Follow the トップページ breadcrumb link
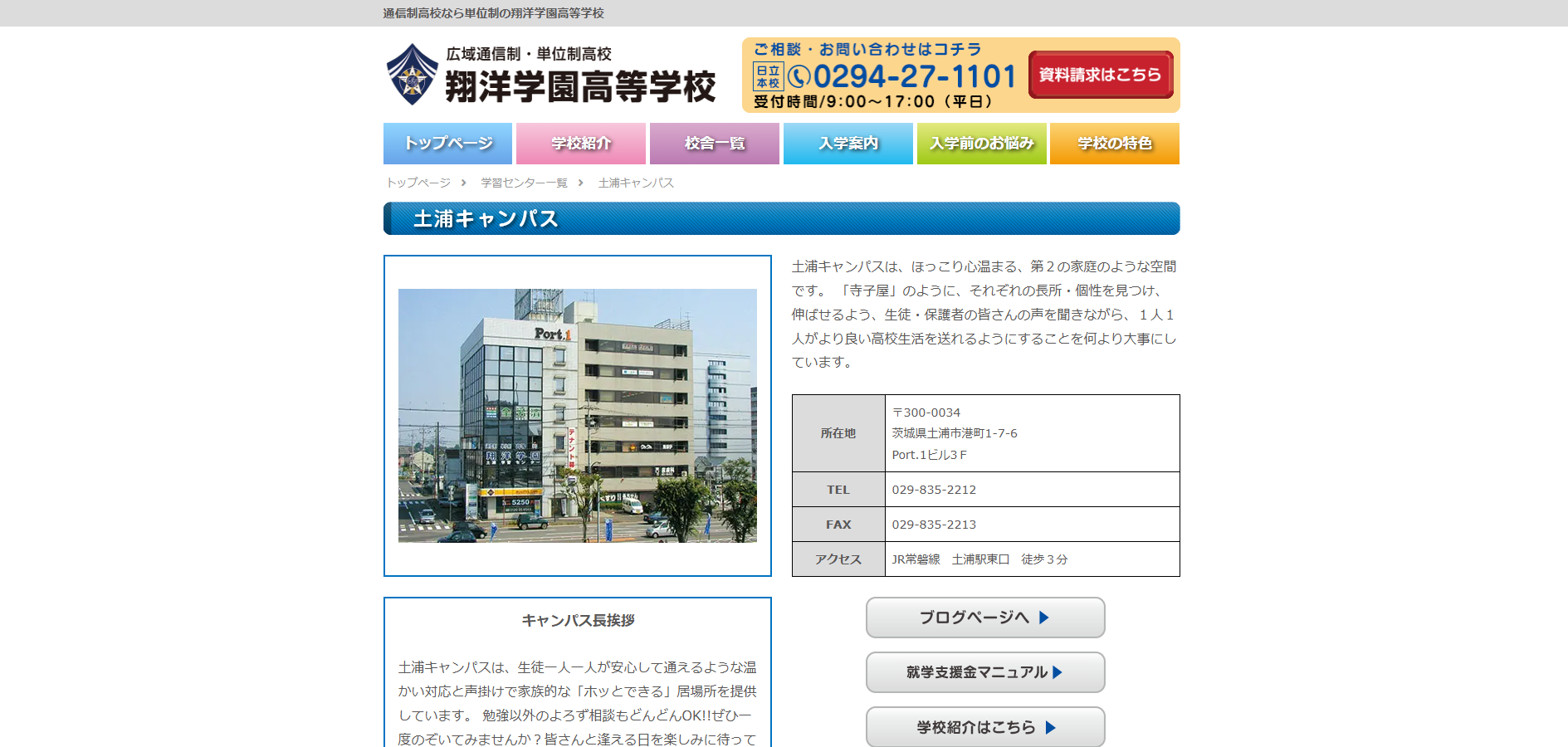The image size is (1568, 747). click(x=418, y=183)
